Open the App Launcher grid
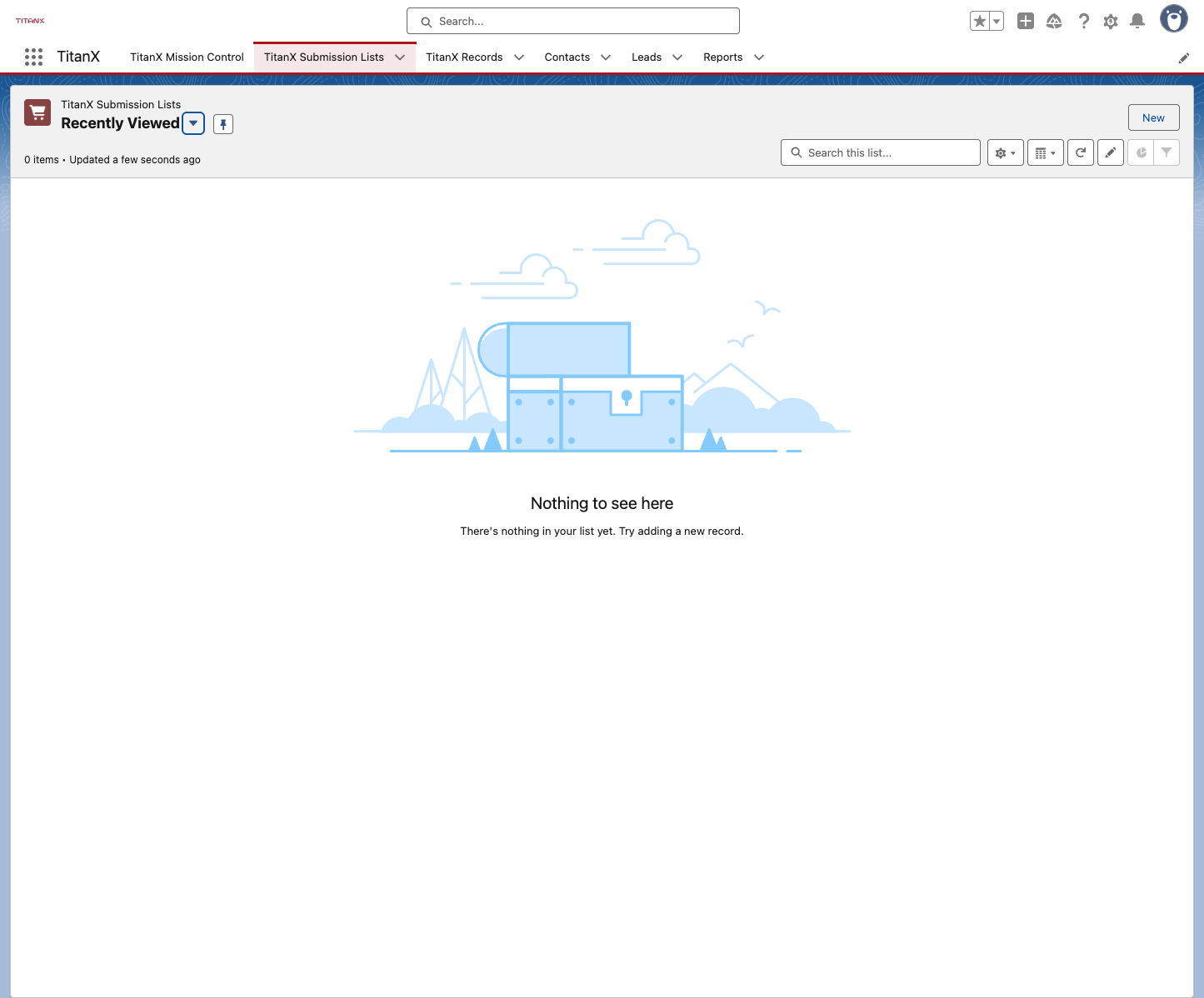 [x=33, y=57]
